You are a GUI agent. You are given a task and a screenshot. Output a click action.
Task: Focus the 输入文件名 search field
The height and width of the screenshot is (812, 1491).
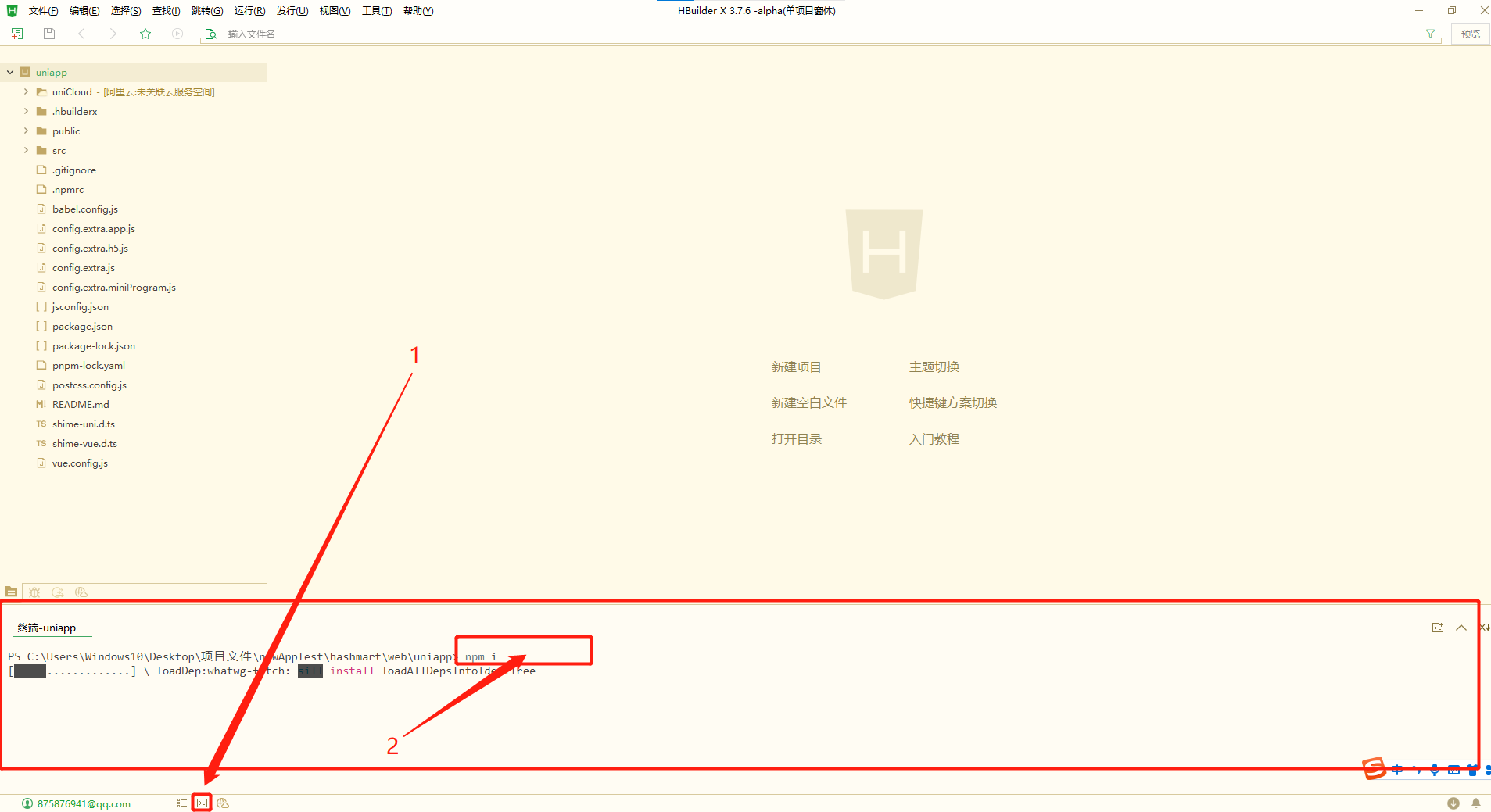[821, 34]
